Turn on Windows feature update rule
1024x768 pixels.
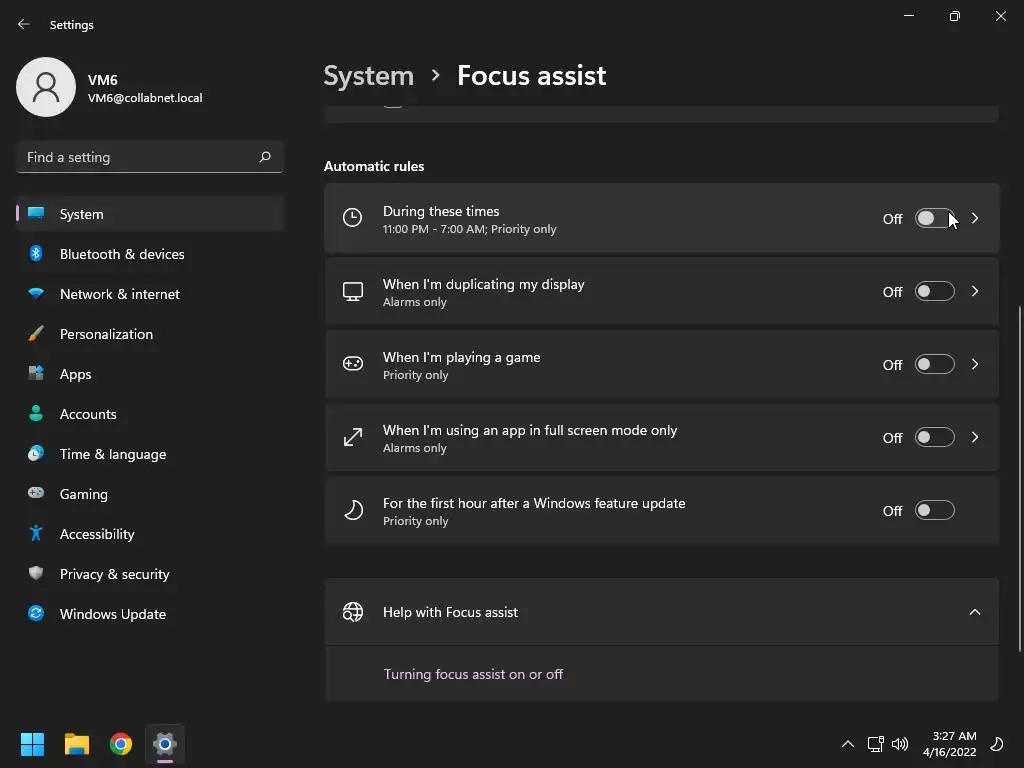(934, 511)
